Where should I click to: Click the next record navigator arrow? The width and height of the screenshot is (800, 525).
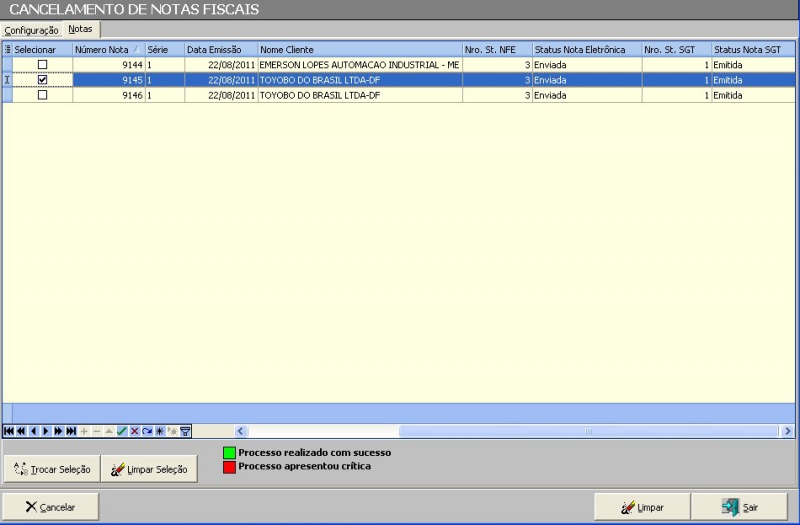46,431
